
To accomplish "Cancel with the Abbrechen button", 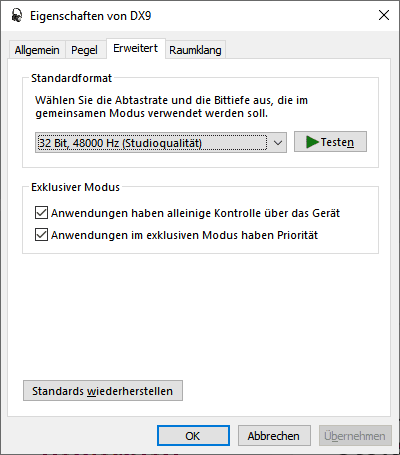I will tap(274, 435).
